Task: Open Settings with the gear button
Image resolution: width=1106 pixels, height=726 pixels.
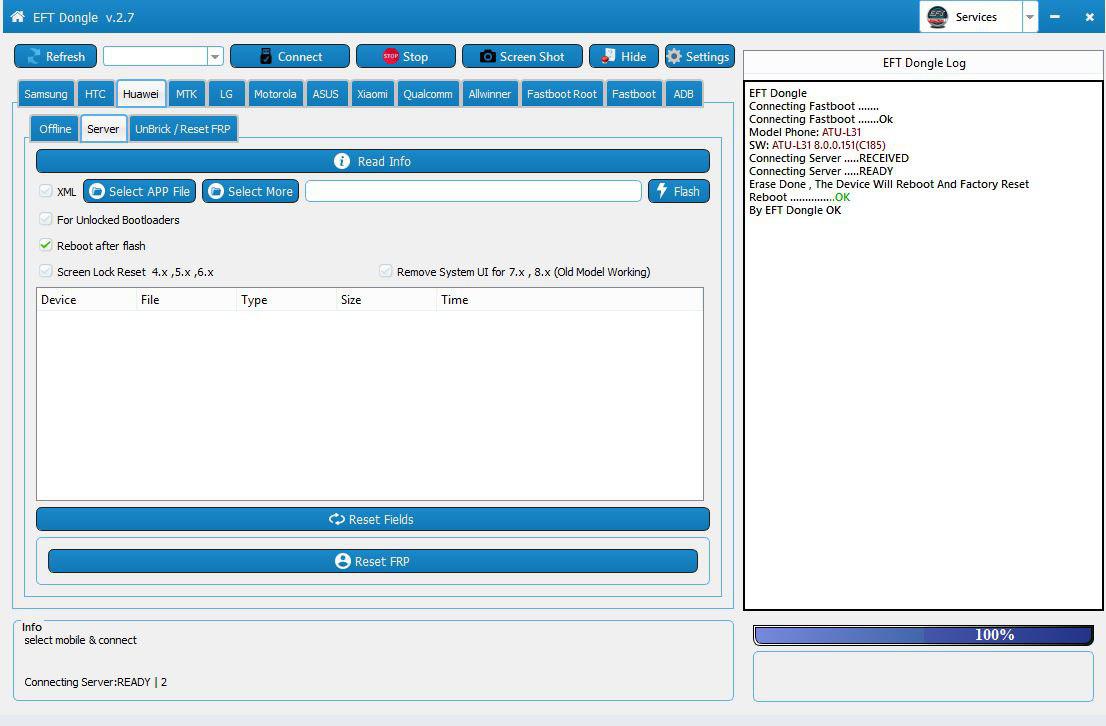Action: pos(699,56)
